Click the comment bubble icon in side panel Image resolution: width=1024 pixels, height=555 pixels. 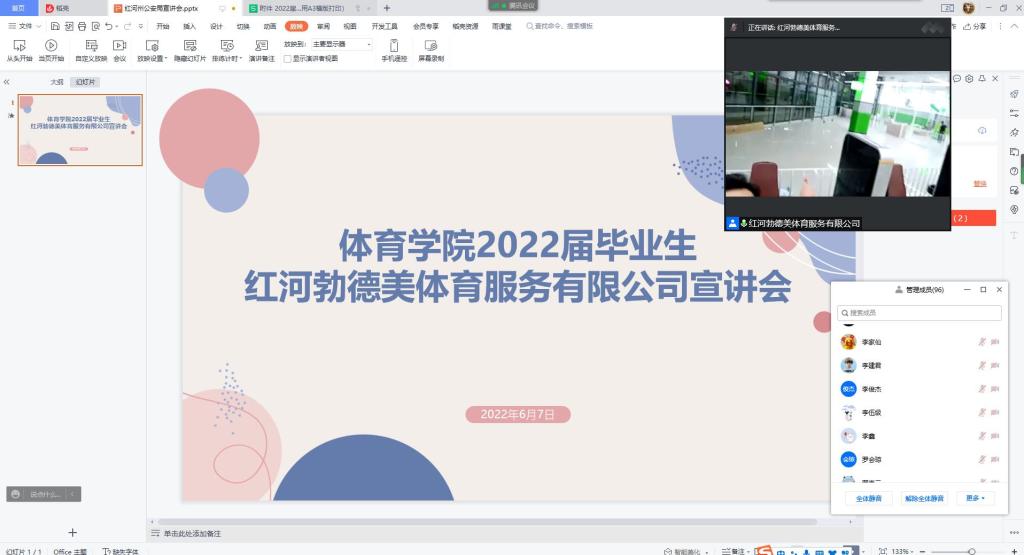click(x=957, y=78)
